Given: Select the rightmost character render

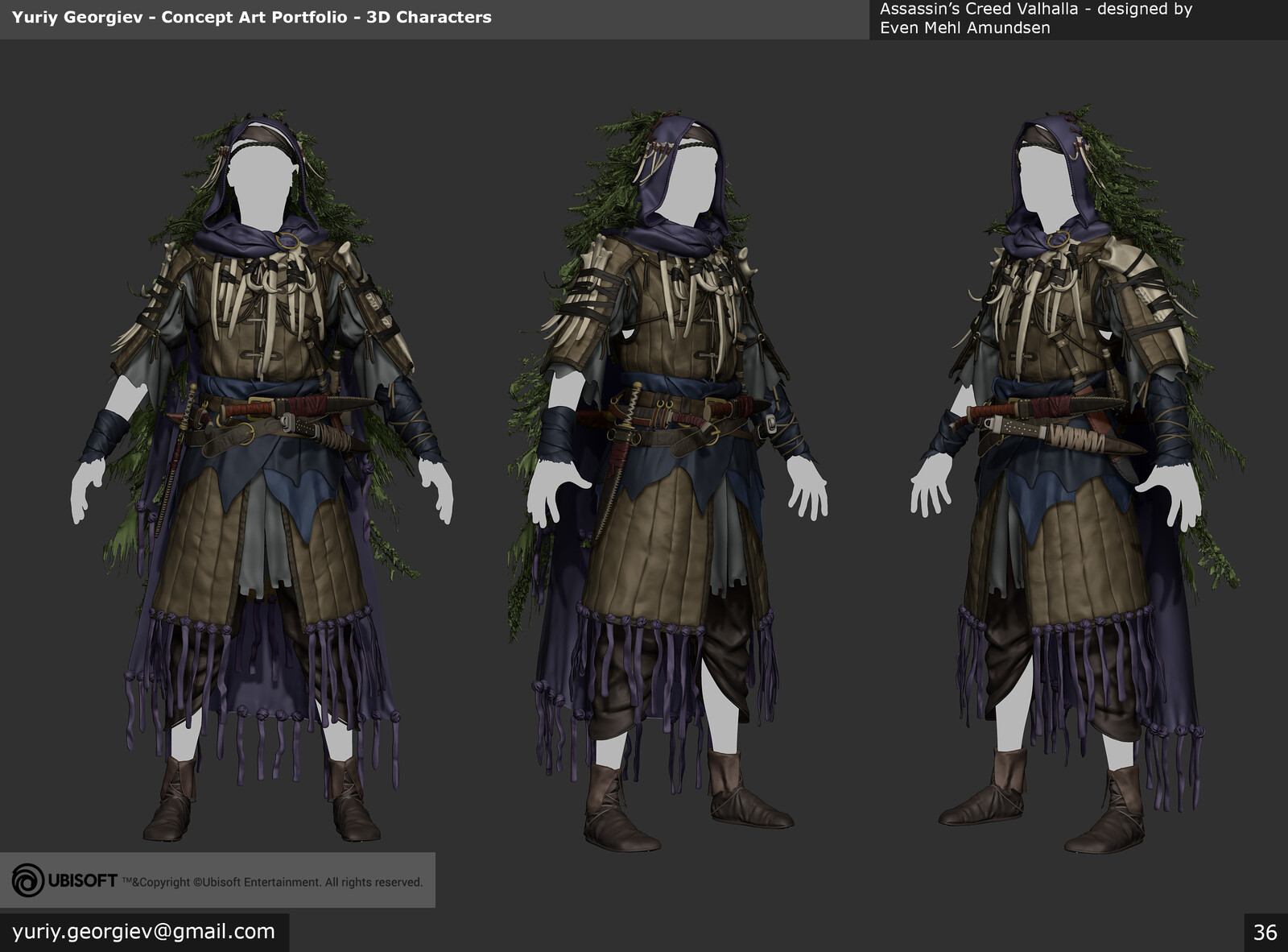Looking at the screenshot, I should click(x=1076, y=479).
